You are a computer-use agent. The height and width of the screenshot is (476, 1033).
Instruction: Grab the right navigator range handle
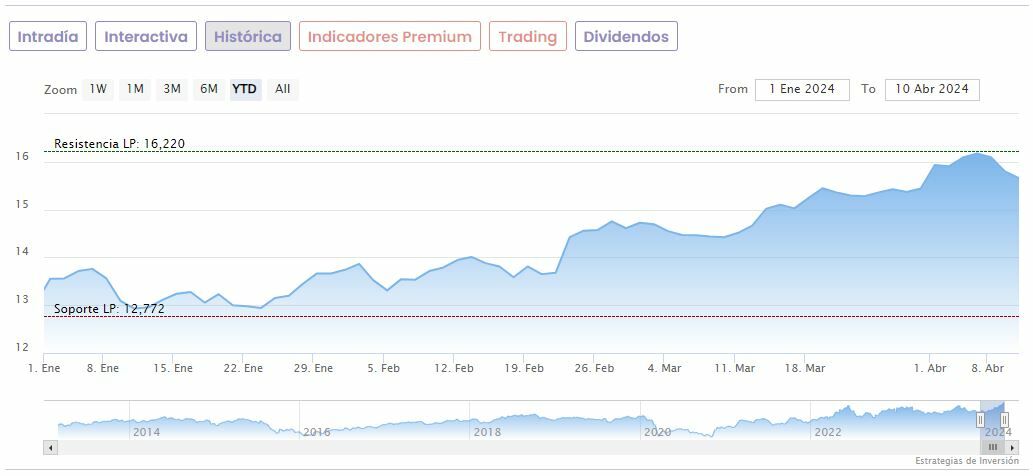click(1005, 420)
